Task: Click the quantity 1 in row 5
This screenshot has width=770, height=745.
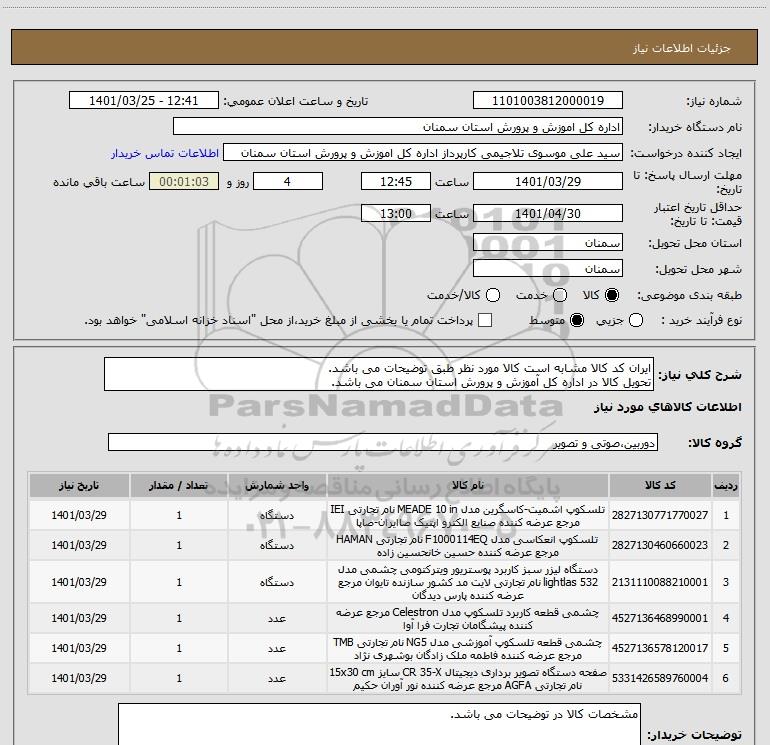Action: tap(179, 648)
